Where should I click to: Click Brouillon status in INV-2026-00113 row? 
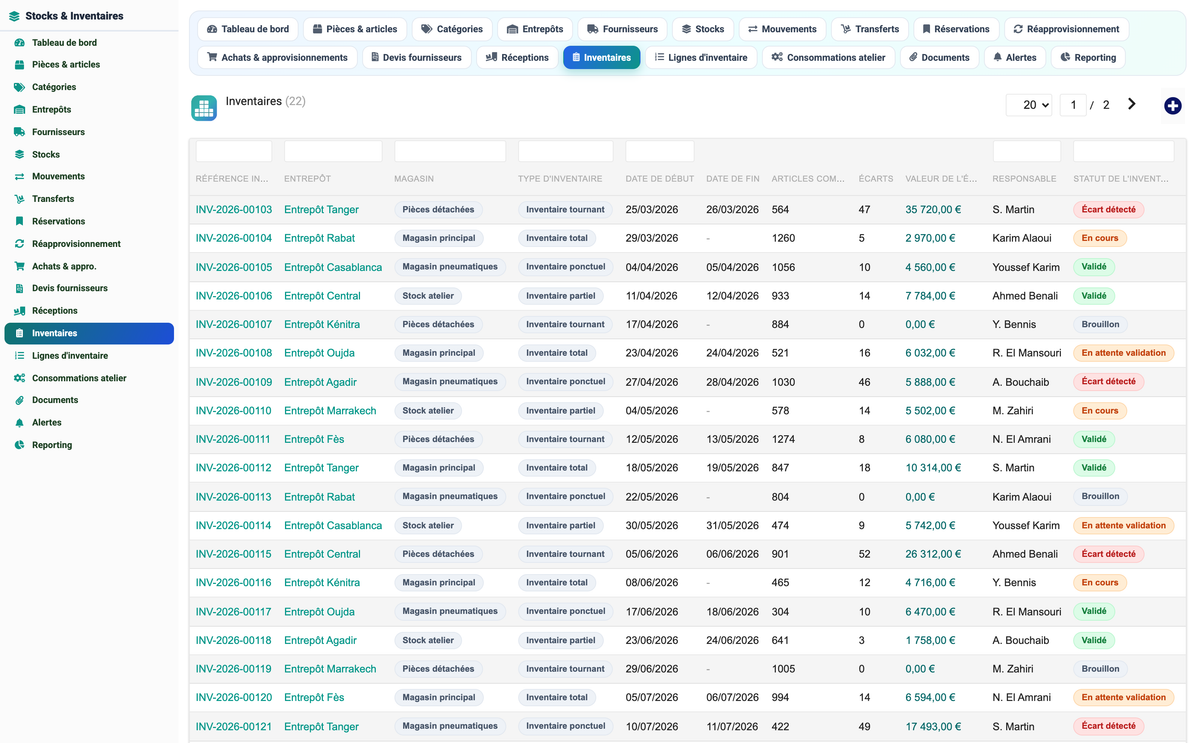pos(1100,497)
